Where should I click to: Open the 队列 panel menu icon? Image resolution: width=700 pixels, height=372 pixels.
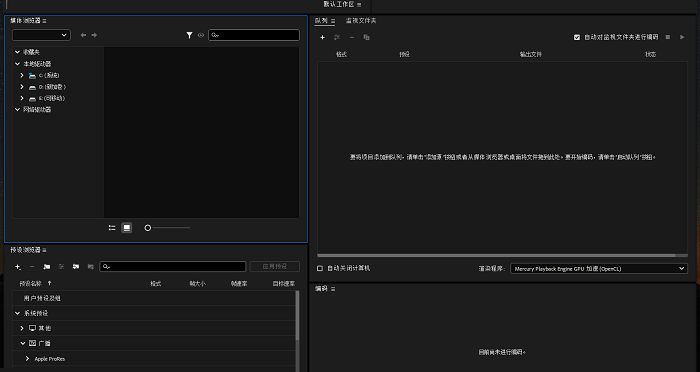333,21
